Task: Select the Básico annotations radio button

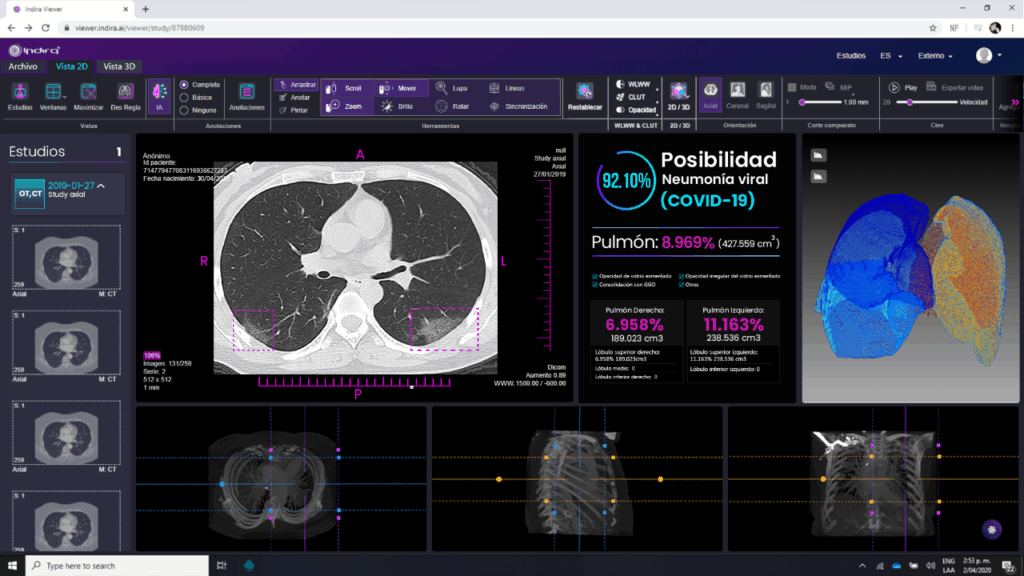Action: click(x=184, y=98)
